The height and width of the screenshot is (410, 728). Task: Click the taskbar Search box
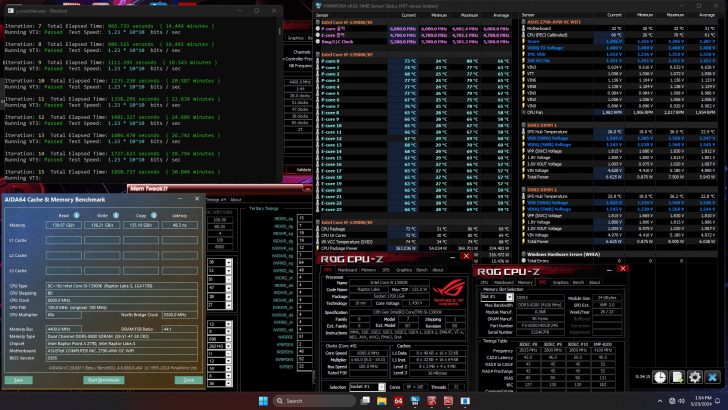(x=314, y=401)
